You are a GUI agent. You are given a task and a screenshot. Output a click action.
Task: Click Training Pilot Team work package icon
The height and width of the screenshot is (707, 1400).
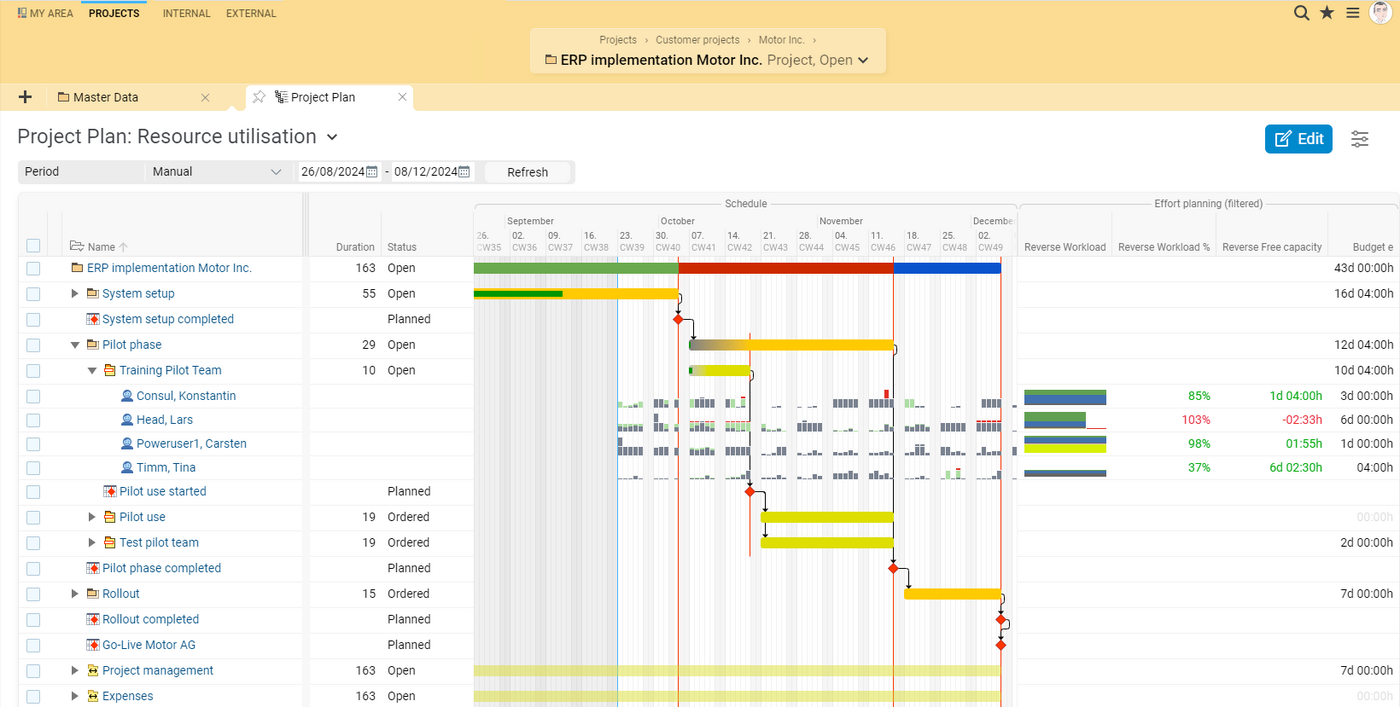coord(110,370)
